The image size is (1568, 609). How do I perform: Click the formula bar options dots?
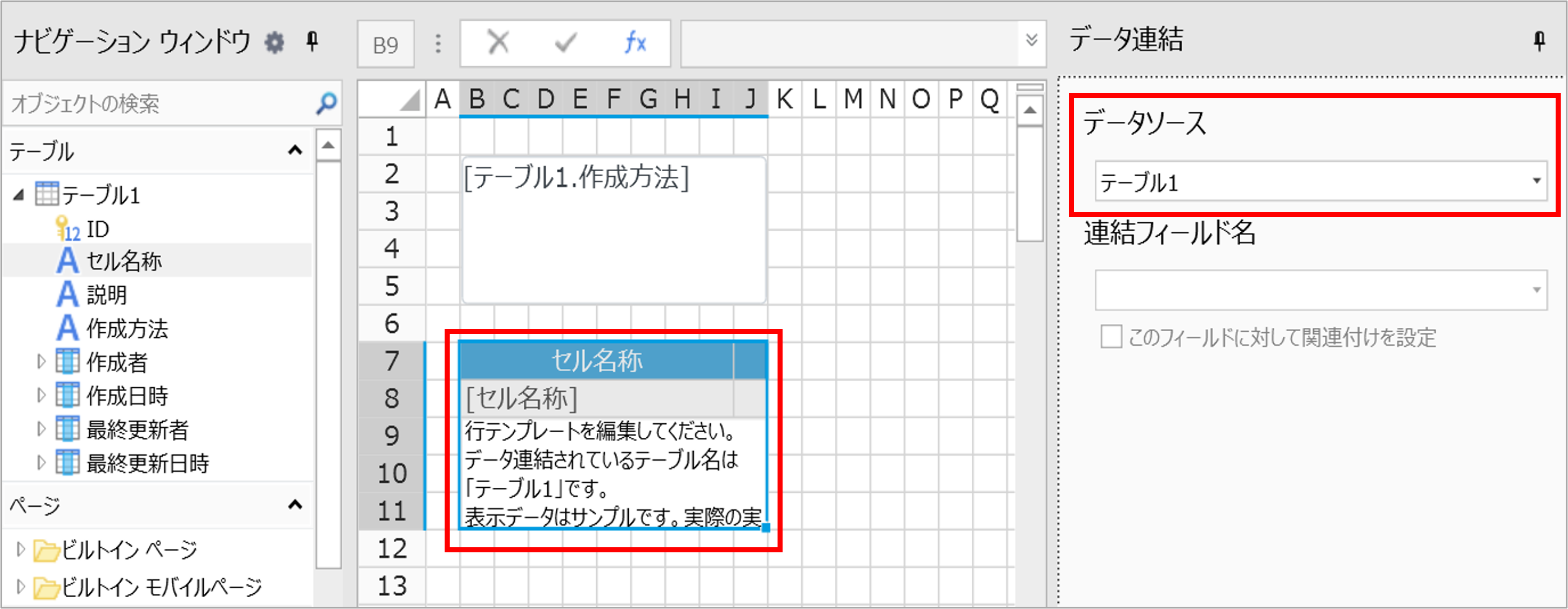click(438, 43)
